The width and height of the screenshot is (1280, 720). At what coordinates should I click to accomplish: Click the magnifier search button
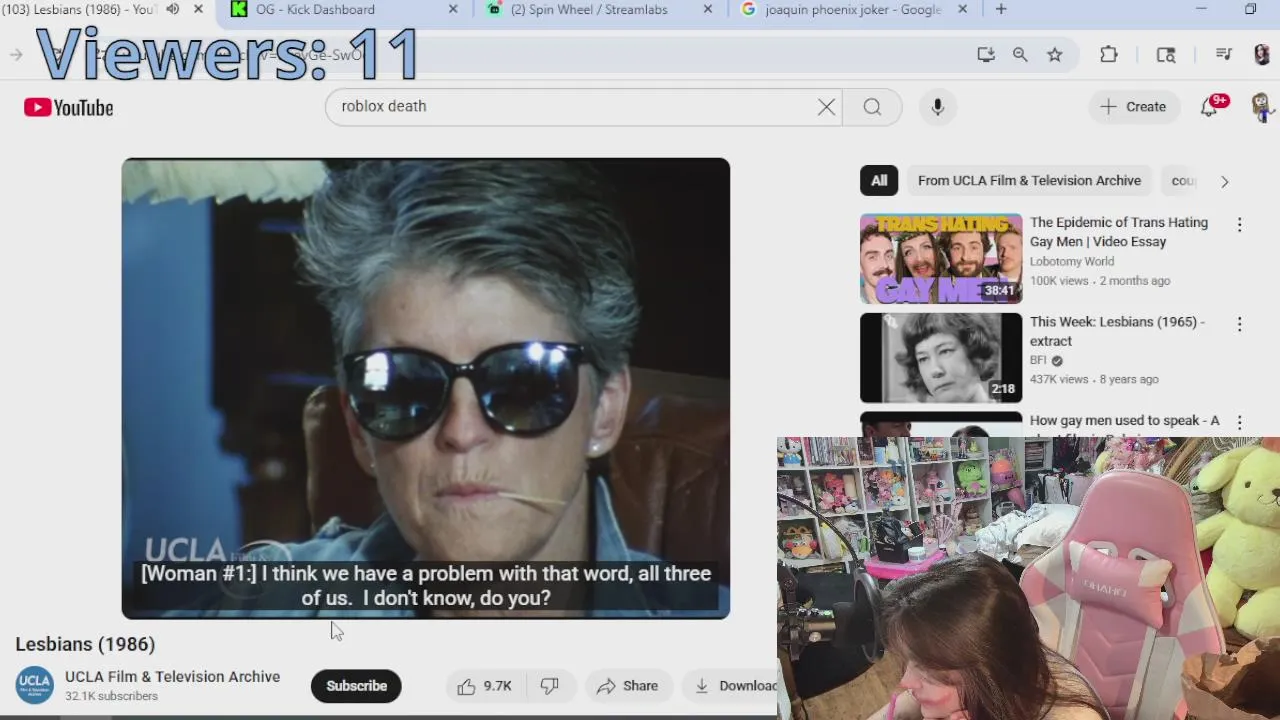(872, 107)
